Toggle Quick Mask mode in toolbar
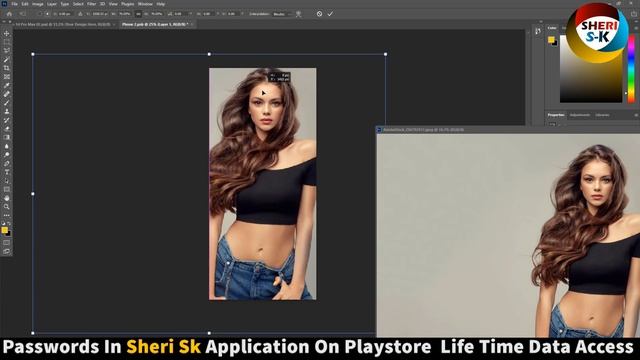This screenshot has height=360, width=640. coord(7,243)
